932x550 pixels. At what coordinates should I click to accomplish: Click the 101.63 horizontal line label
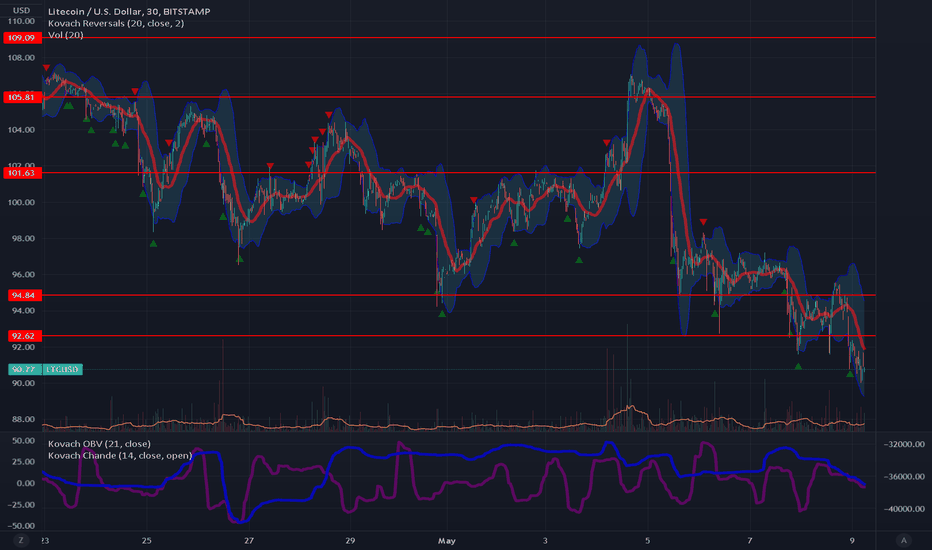pyautogui.click(x=23, y=173)
